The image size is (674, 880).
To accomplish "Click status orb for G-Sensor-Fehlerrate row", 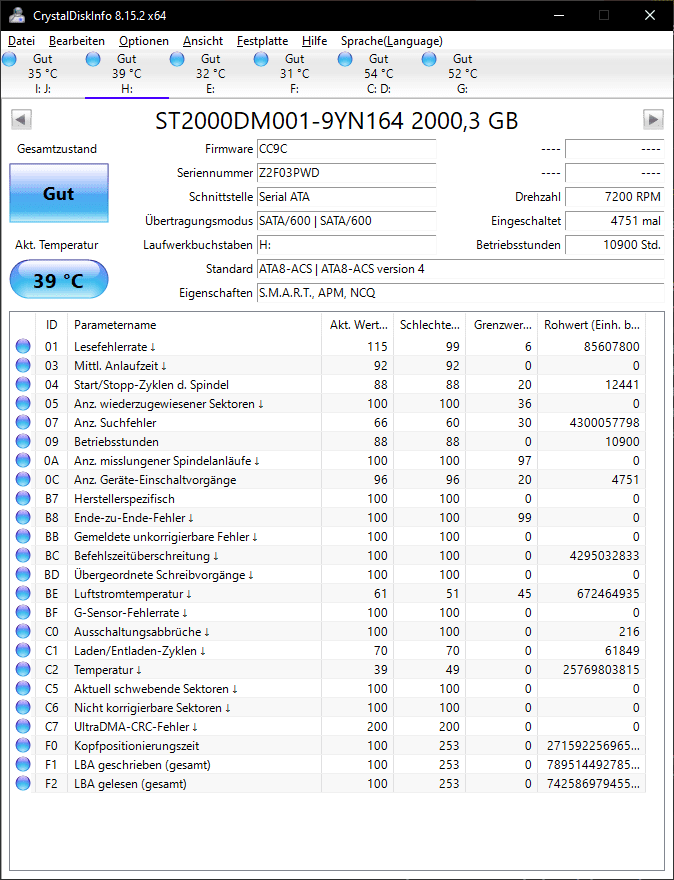I will pyautogui.click(x=23, y=613).
